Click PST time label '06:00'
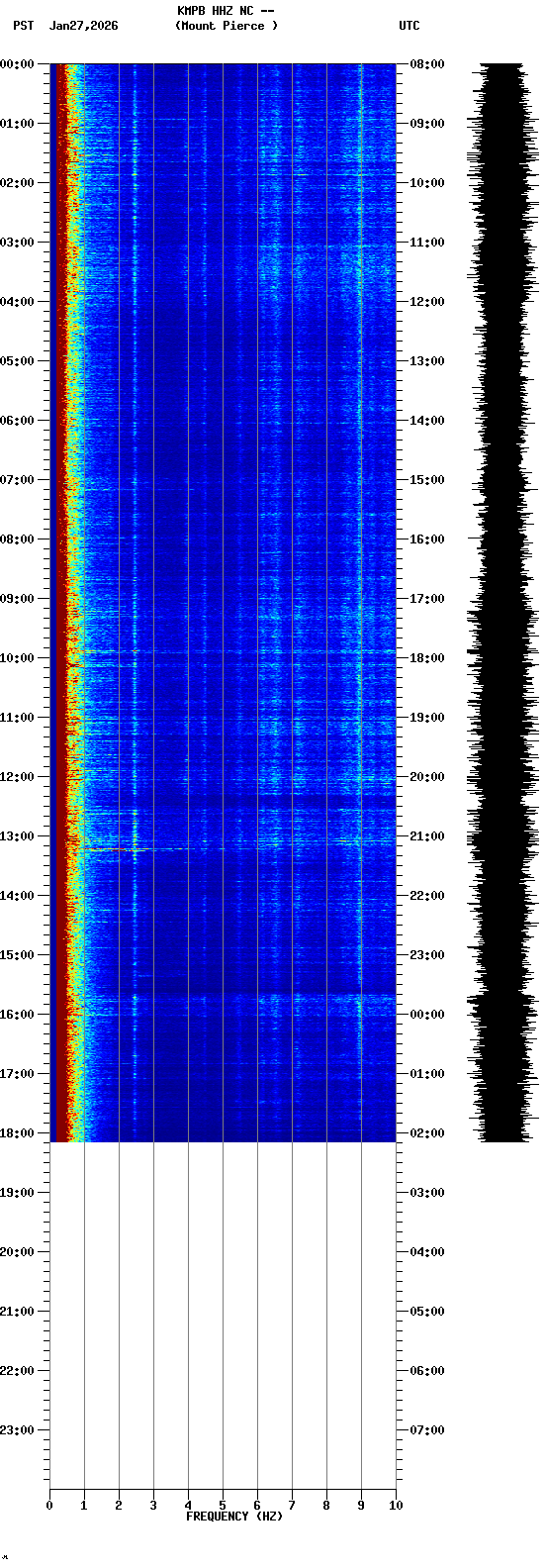Image resolution: width=546 pixels, height=1568 pixels. (x=17, y=421)
